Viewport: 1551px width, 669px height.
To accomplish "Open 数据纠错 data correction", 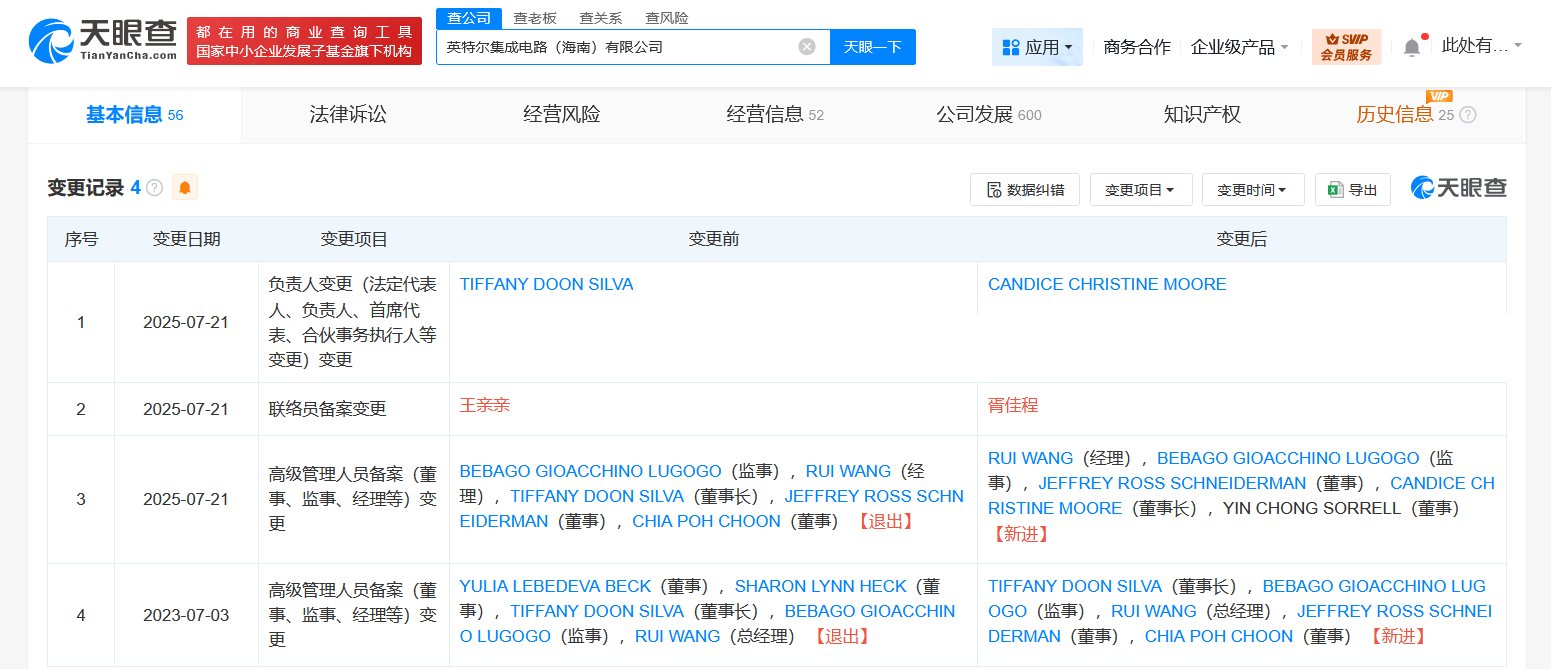I will click(1025, 190).
